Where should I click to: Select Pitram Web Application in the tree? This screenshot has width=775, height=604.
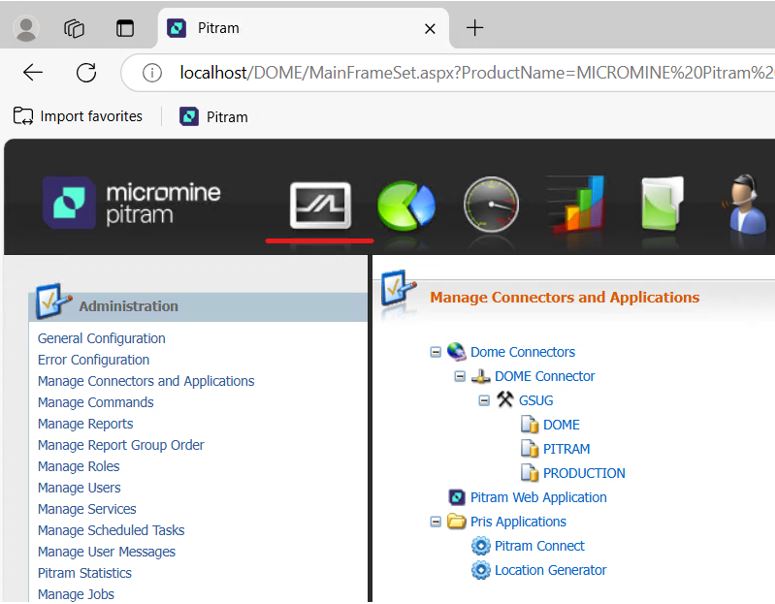pyautogui.click(x=538, y=497)
